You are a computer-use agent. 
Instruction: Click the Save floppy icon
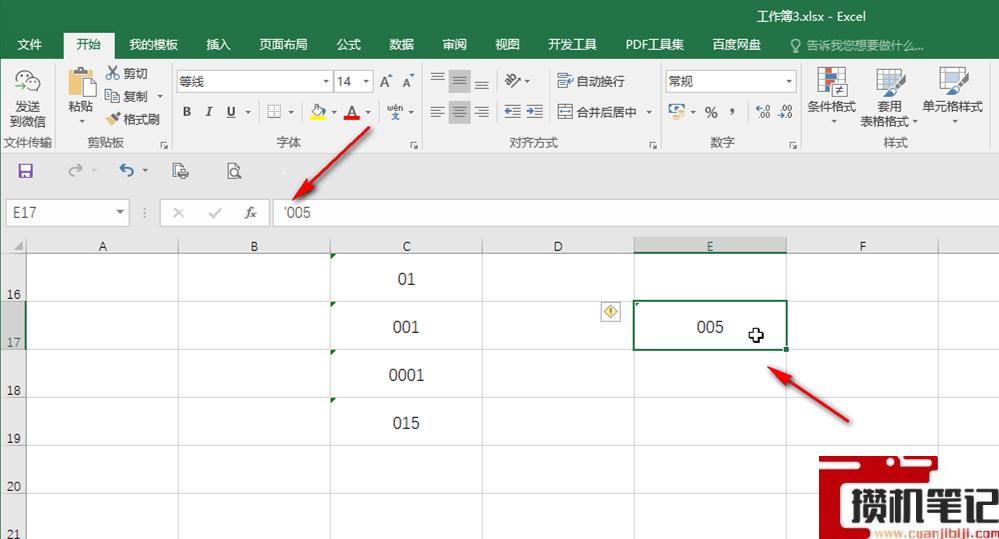pyautogui.click(x=25, y=171)
